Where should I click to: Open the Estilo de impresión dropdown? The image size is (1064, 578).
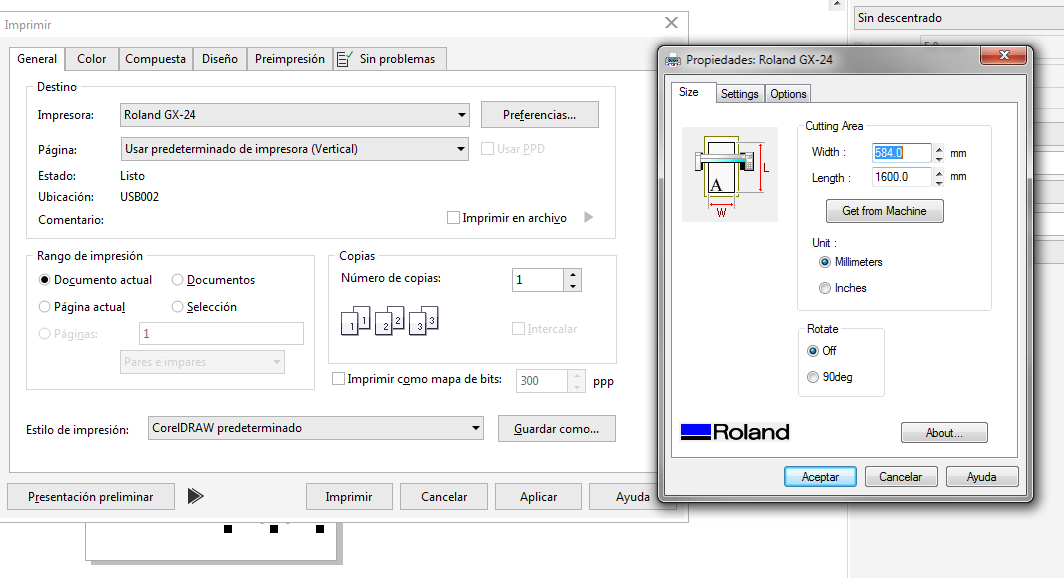click(316, 428)
